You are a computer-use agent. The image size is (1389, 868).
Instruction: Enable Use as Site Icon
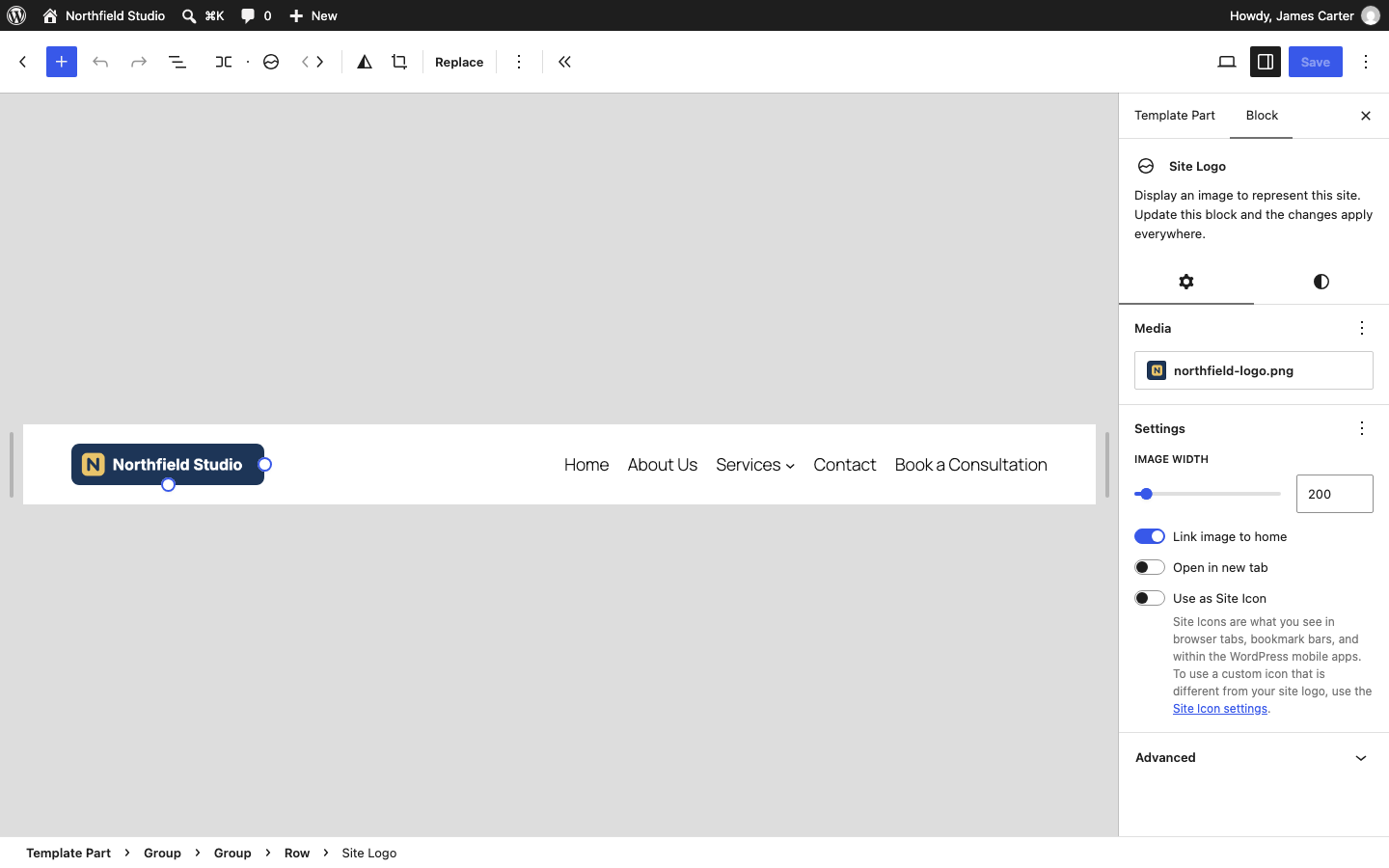(x=1150, y=598)
